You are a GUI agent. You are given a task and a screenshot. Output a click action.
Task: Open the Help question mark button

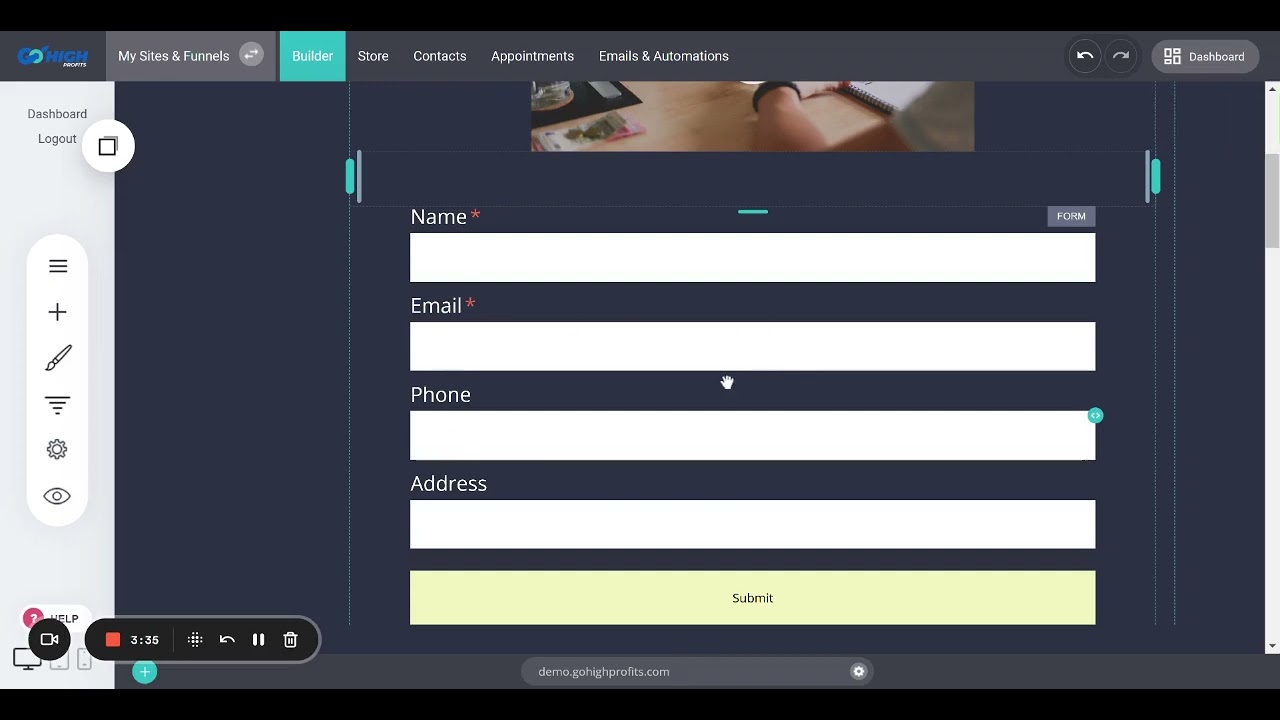(x=33, y=618)
